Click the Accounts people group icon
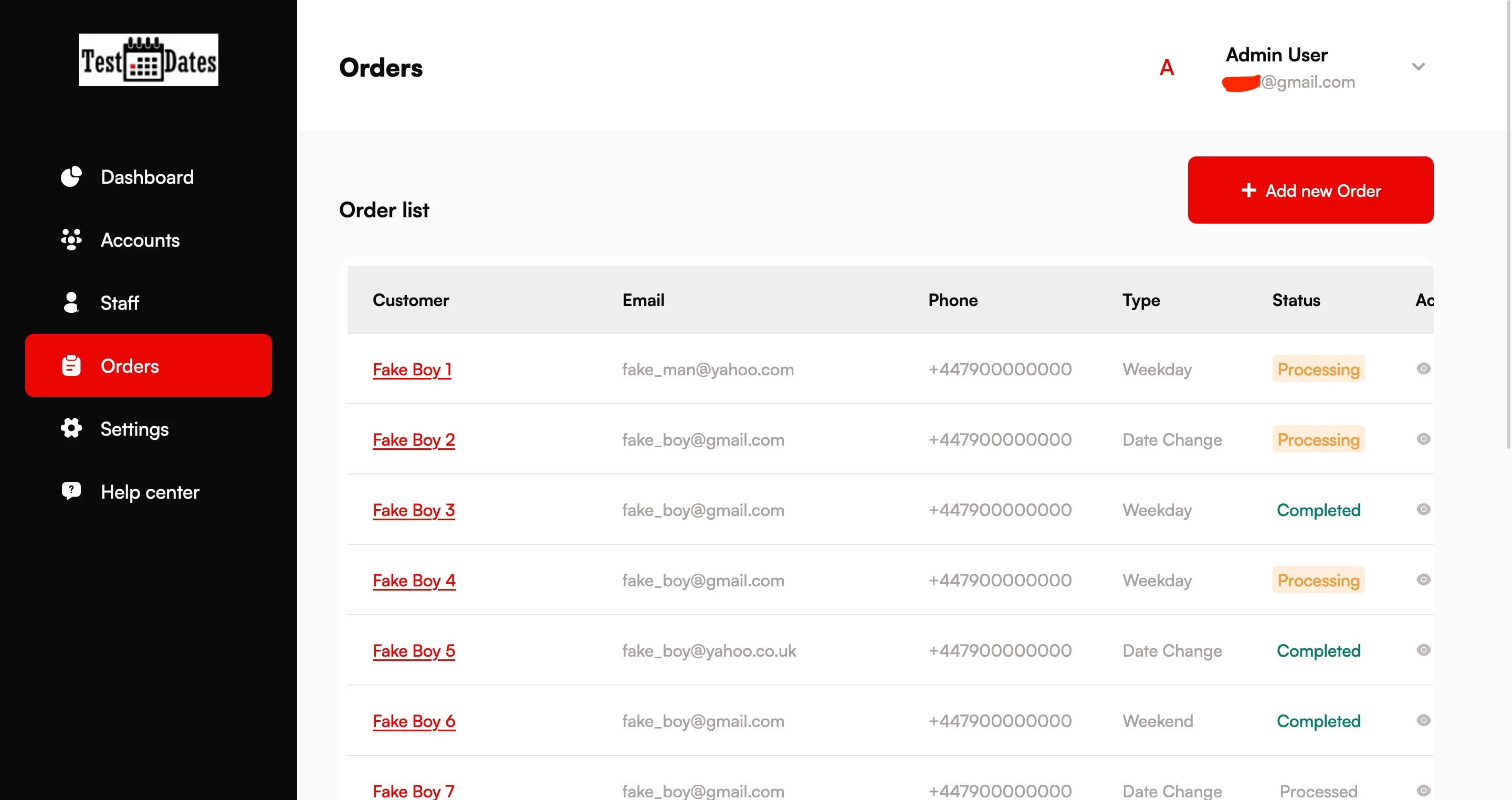Viewport: 1512px width, 800px height. coord(71,239)
